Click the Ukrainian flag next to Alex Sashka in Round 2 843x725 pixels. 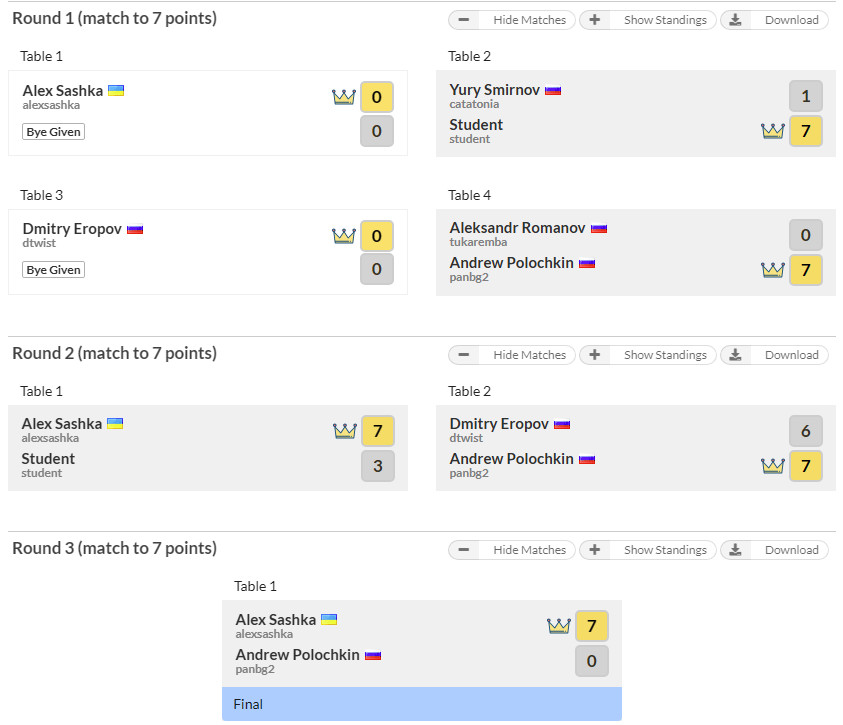[x=115, y=423]
